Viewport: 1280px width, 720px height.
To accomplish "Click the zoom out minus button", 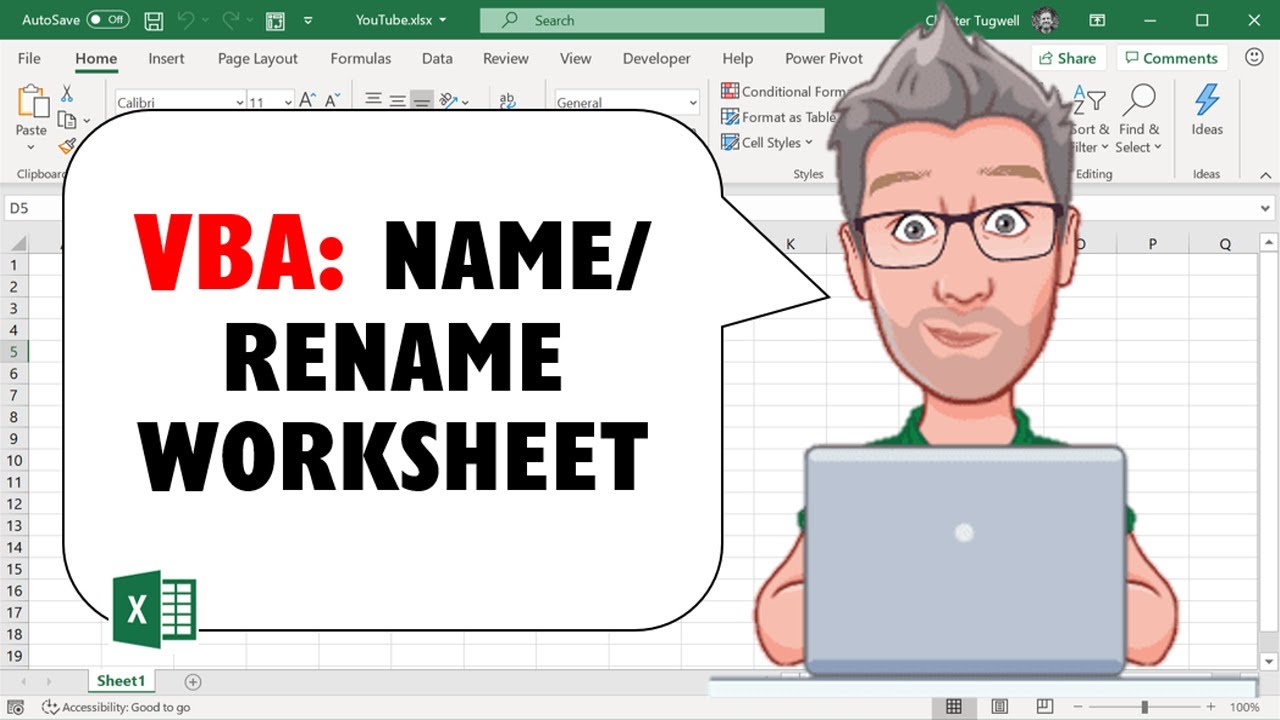I will (x=1077, y=707).
